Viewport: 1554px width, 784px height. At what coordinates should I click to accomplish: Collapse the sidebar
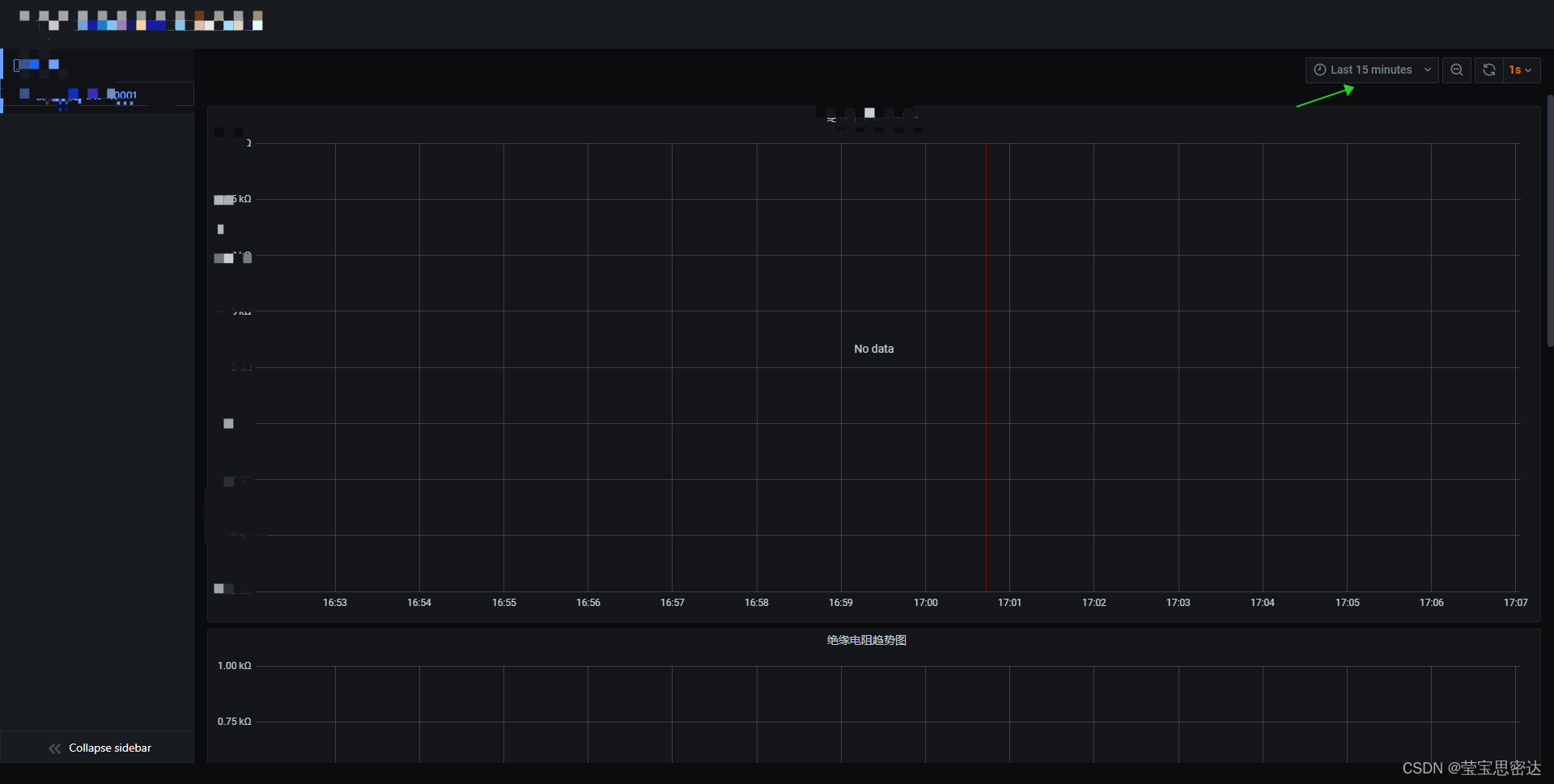pyautogui.click(x=109, y=748)
